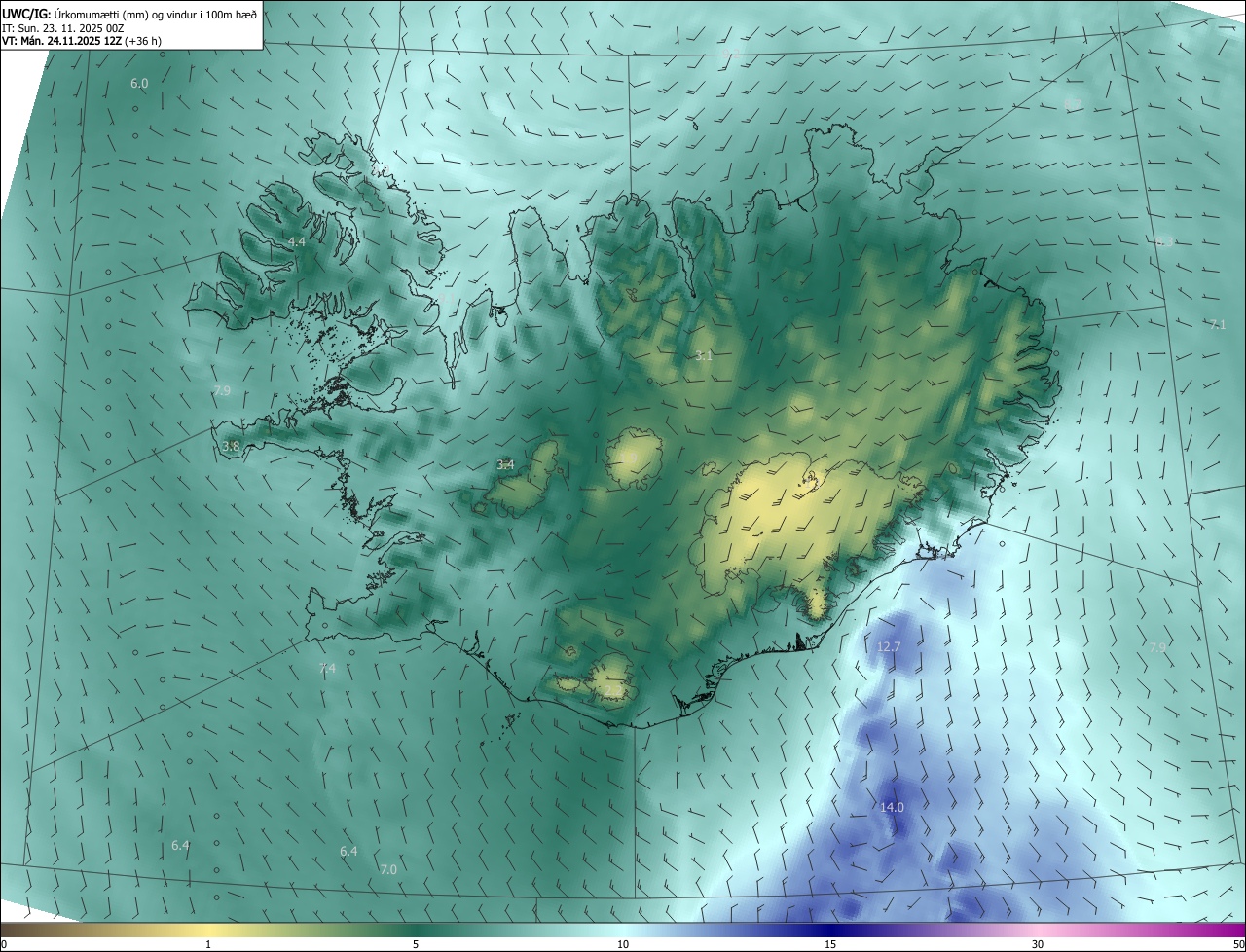Click the 1 label on the color scale
This screenshot has width=1246, height=952.
(208, 944)
